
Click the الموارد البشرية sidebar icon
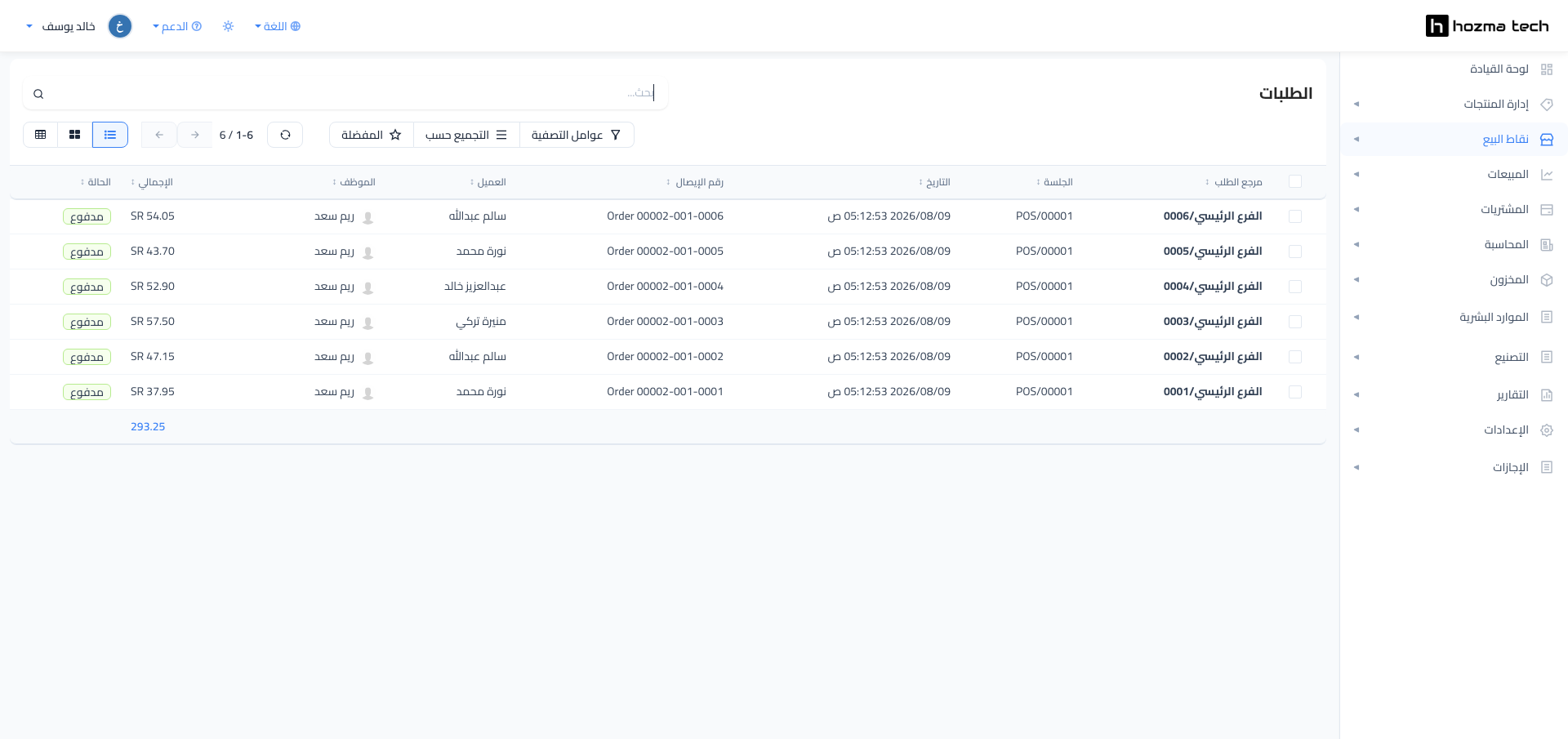coord(1546,317)
